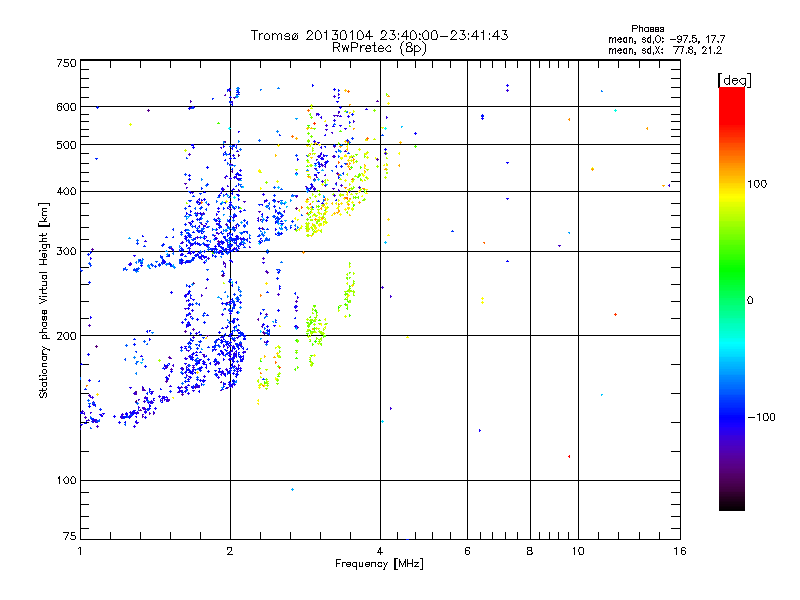This screenshot has height=600, width=800.
Task: Click the '[deg]' colorbar unit label
Action: pos(734,80)
